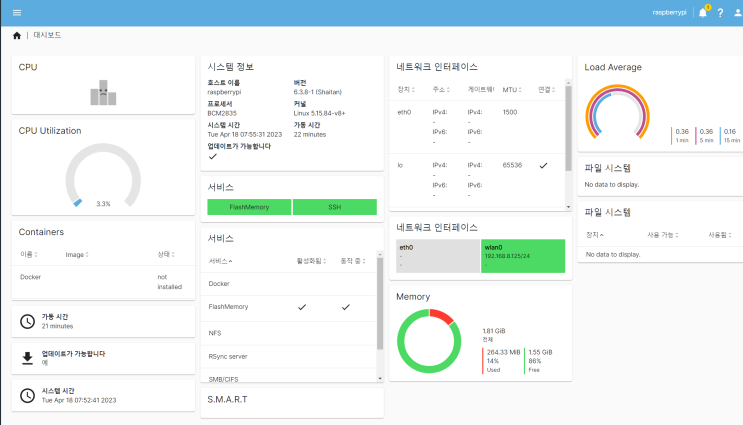Click the CPU utilization gauge
Image resolution: width=743 pixels, height=425 pixels.
tap(103, 176)
